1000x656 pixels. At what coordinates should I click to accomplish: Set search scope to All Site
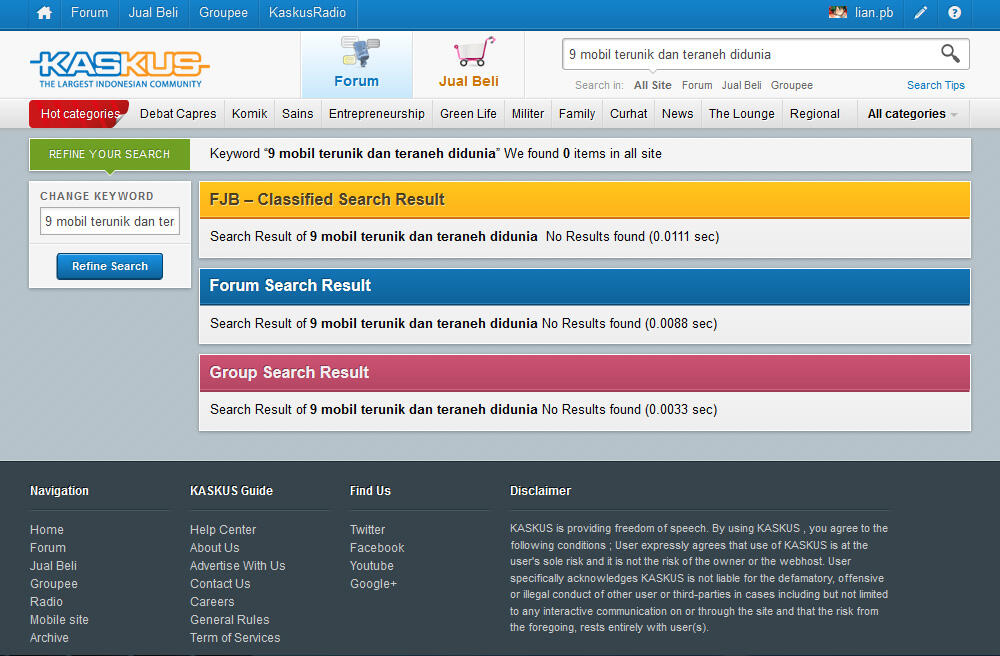[x=652, y=85]
